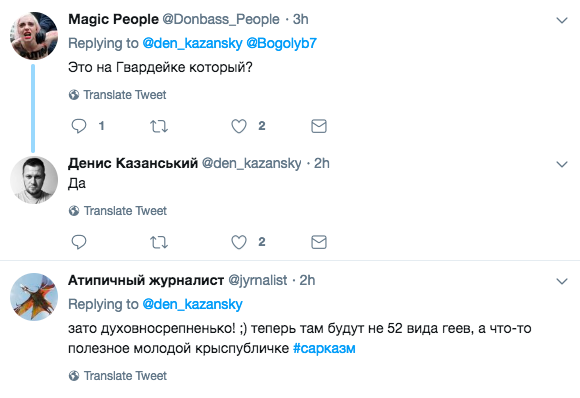580x398 pixels.
Task: View Magic People profile avatar
Action: pos(34,36)
